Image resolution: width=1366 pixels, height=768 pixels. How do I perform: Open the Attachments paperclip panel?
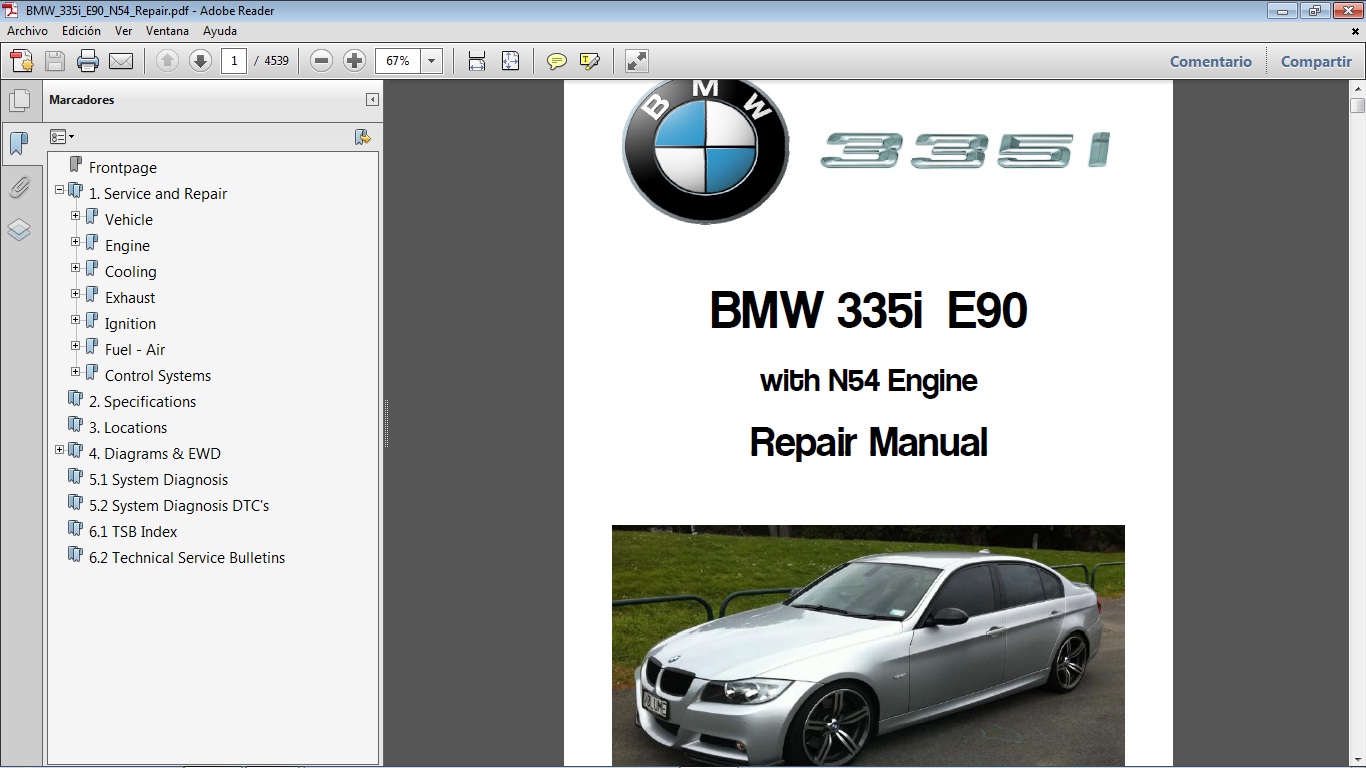point(19,187)
